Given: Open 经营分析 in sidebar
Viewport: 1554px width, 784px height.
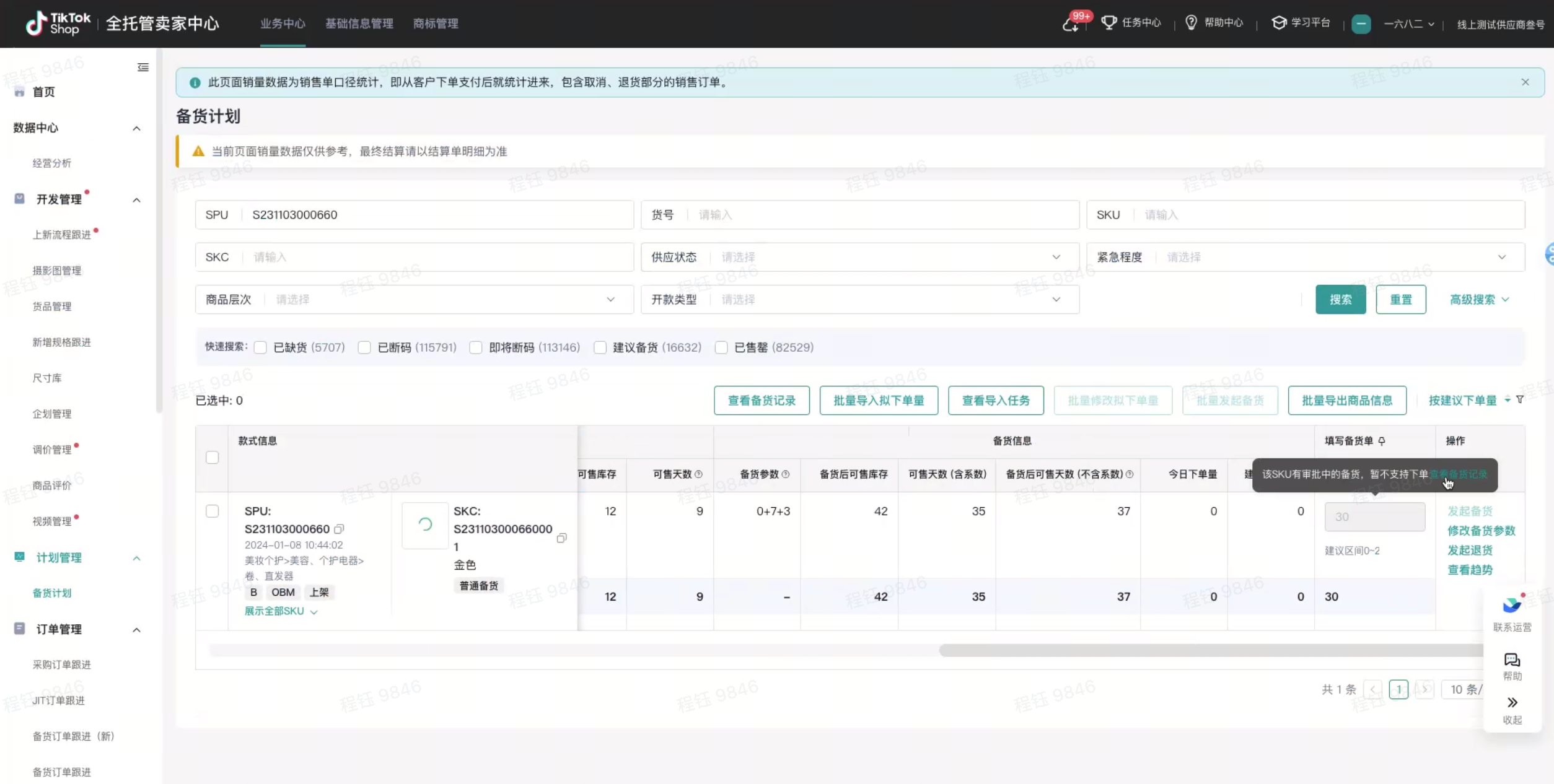Looking at the screenshot, I should (x=52, y=163).
